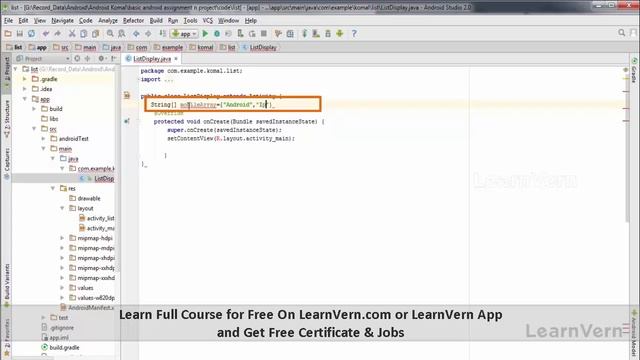The image size is (640, 360).
Task: Expand the .idea folder
Action: click(x=25, y=89)
